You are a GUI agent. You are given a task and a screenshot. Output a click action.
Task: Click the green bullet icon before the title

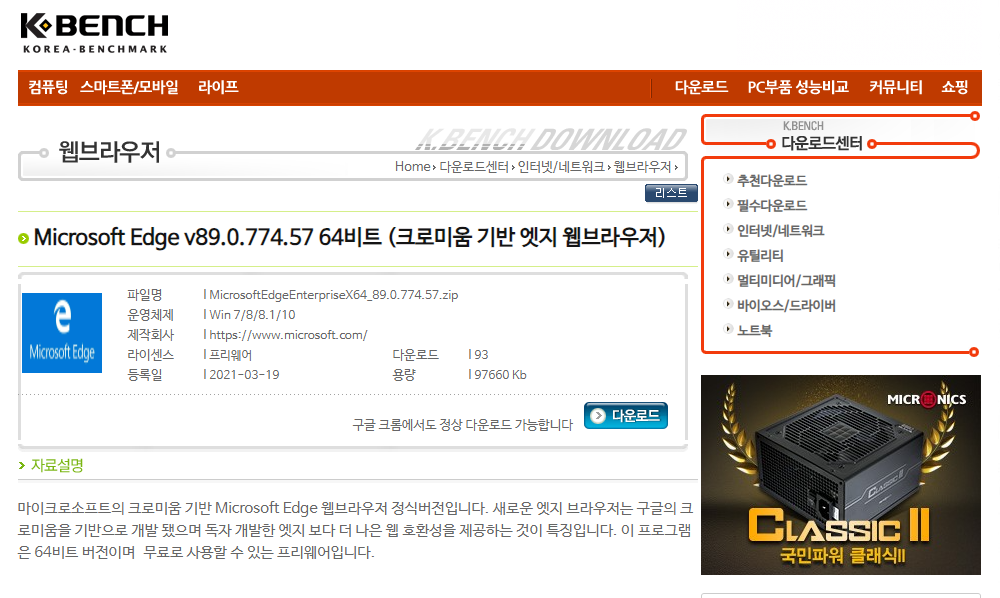coord(24,238)
